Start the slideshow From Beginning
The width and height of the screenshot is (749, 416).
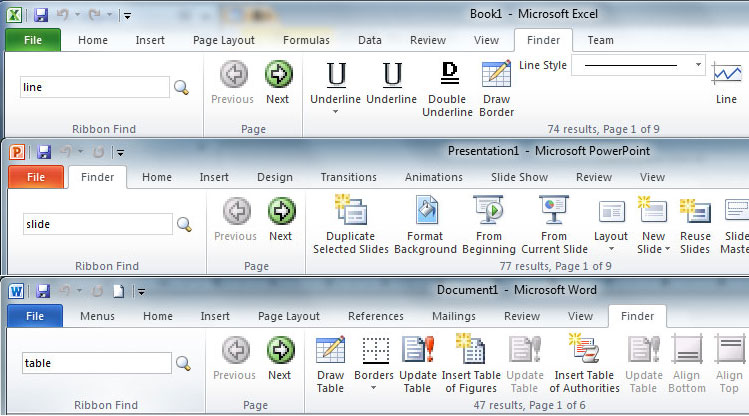489,225
